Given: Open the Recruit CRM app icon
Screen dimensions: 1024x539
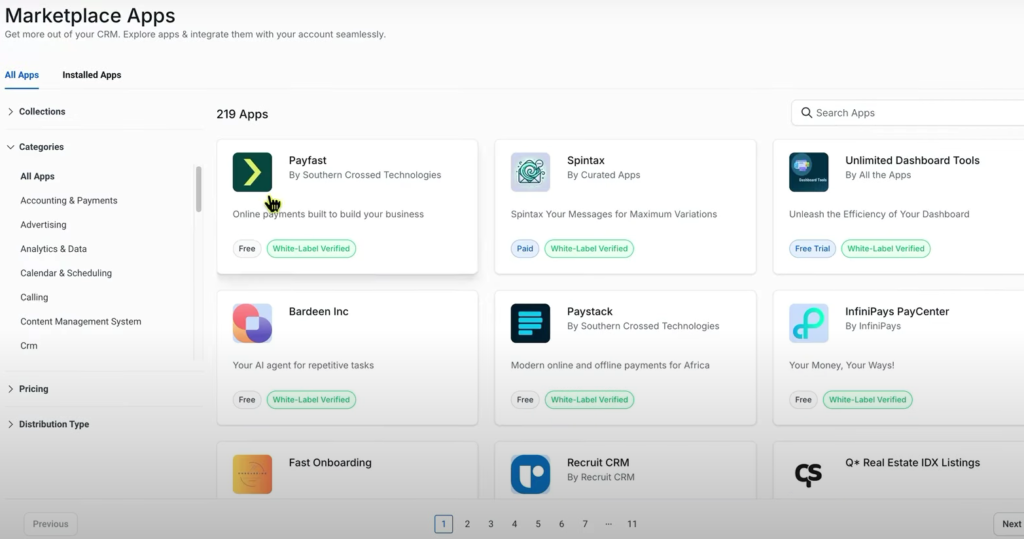Looking at the screenshot, I should coord(530,474).
